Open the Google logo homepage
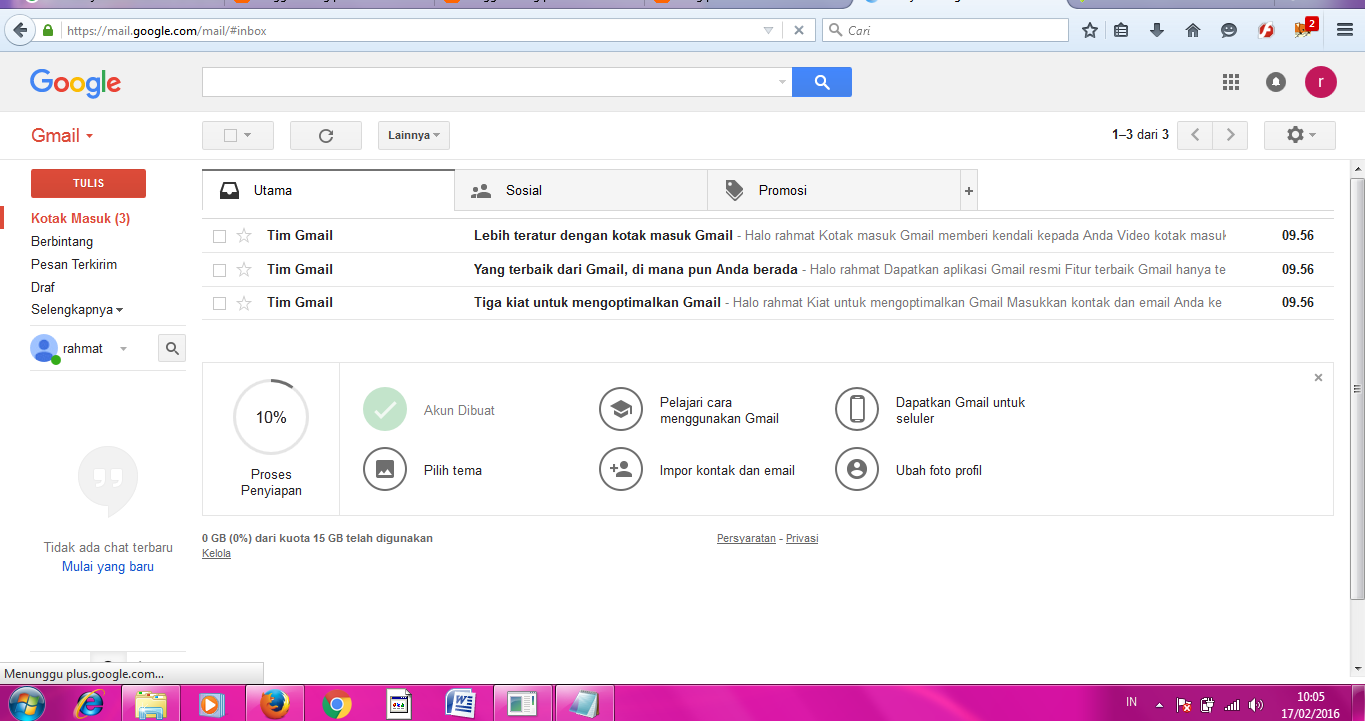Screen dimensions: 1365x721 [x=75, y=83]
